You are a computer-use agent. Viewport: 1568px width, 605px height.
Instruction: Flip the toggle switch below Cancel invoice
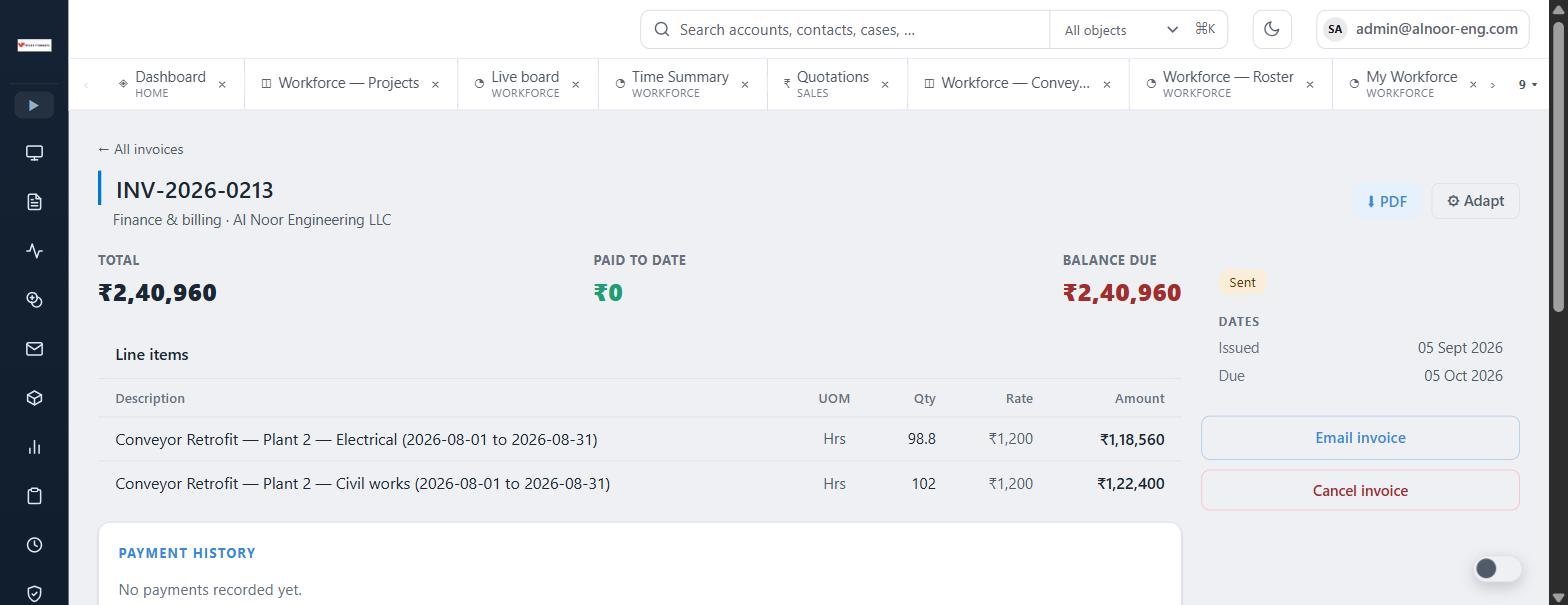[x=1497, y=568]
